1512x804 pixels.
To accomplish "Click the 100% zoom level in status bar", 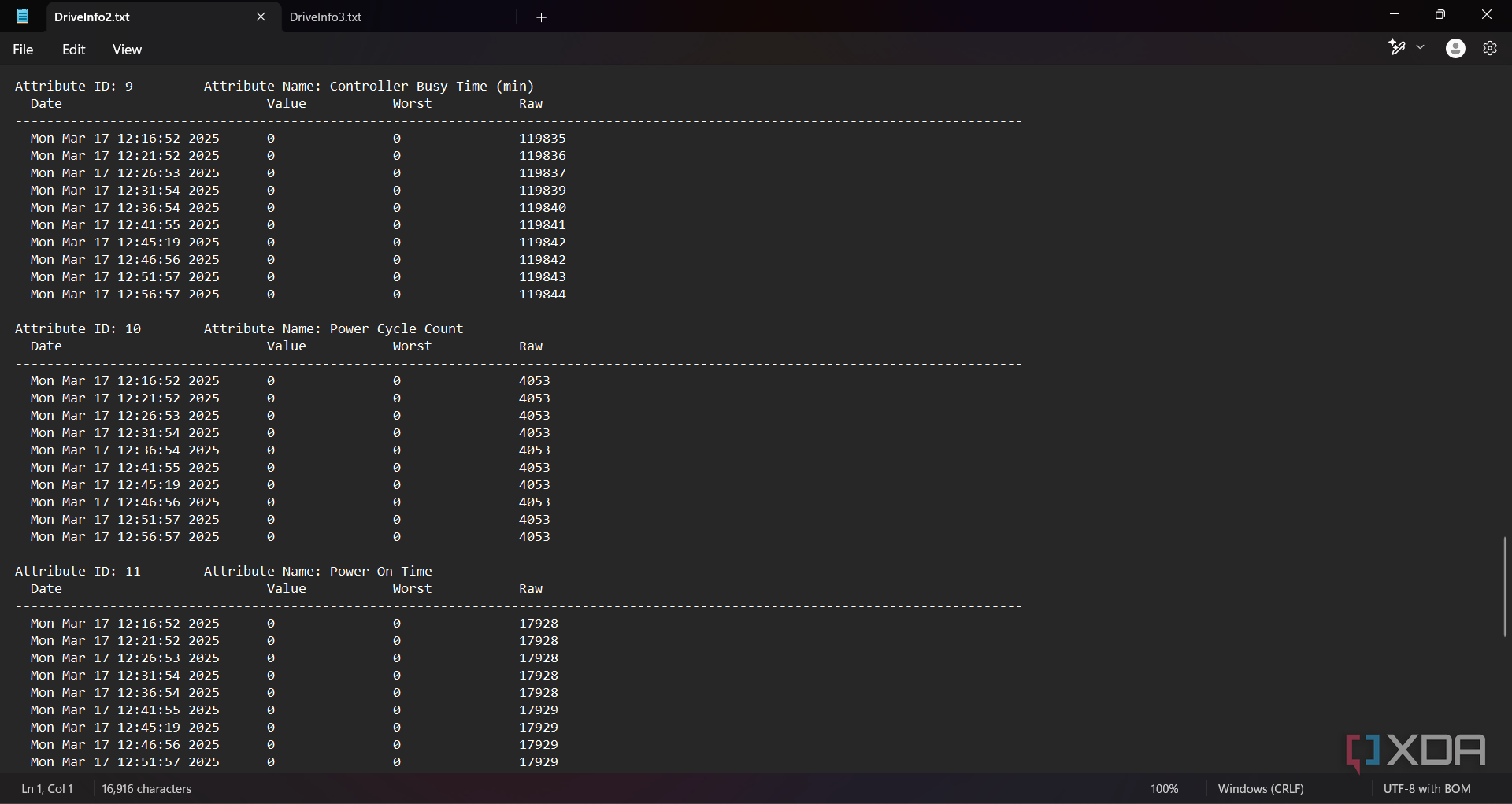I will click(x=1164, y=788).
